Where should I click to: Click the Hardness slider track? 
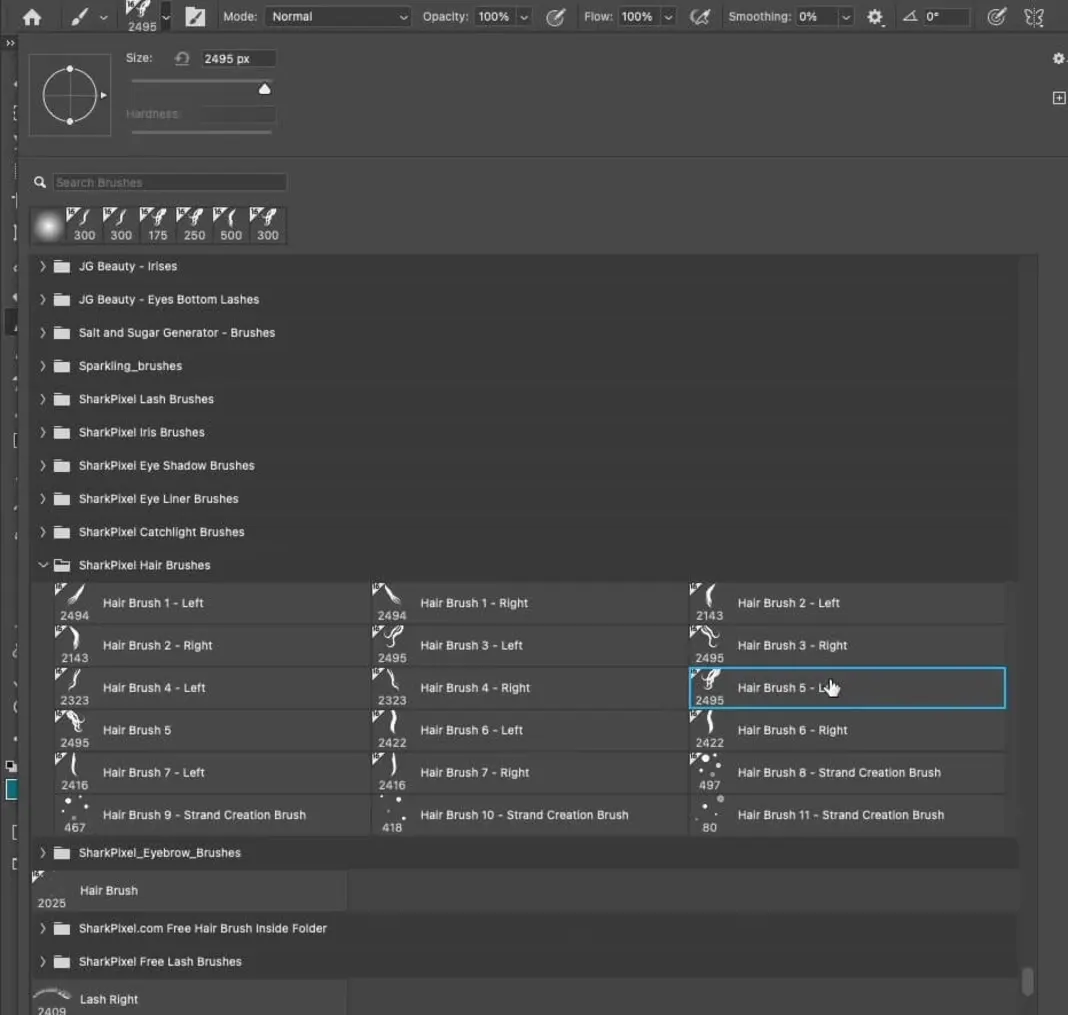[x=202, y=131]
